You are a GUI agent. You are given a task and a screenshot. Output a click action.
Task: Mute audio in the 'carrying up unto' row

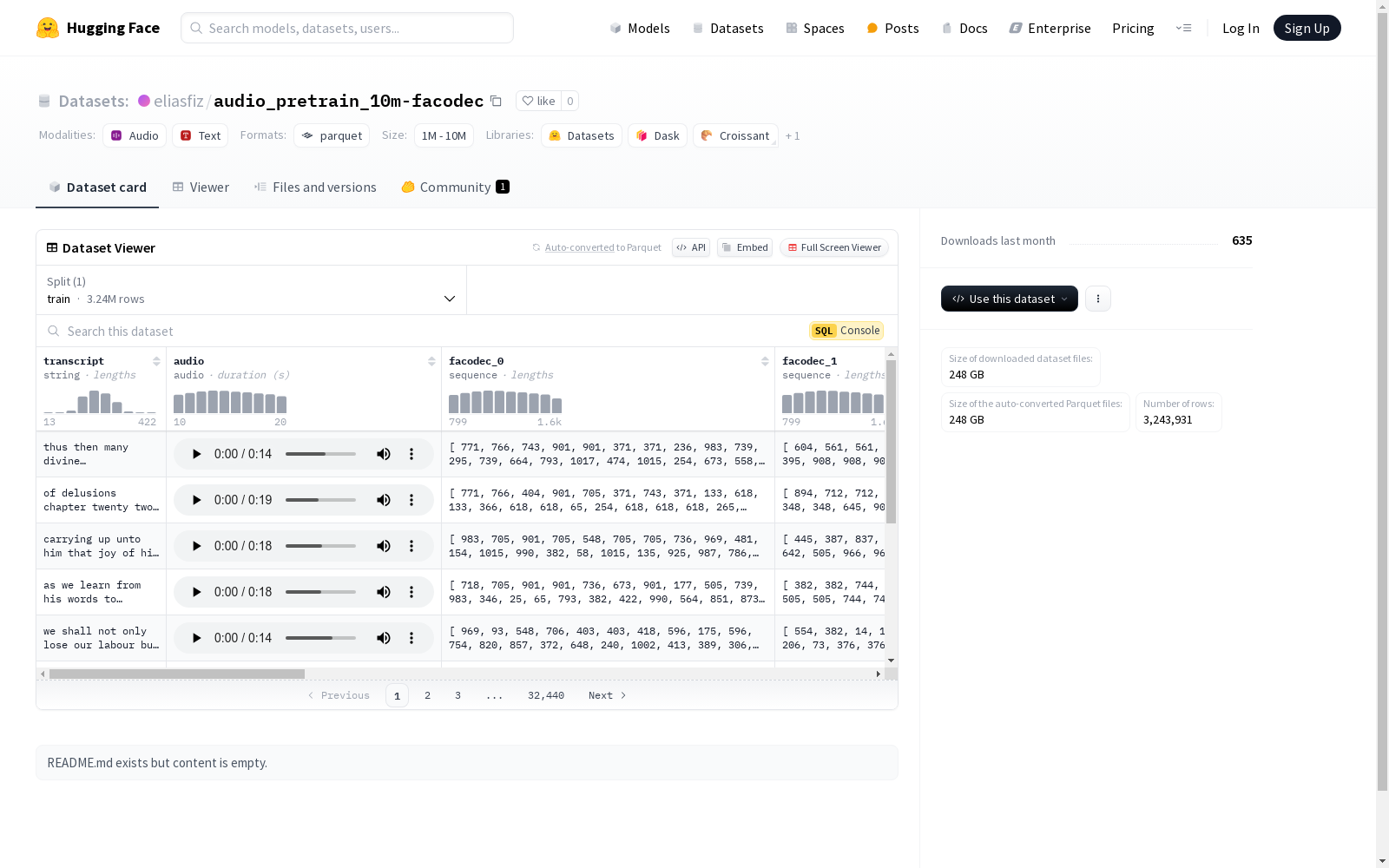[x=384, y=546]
